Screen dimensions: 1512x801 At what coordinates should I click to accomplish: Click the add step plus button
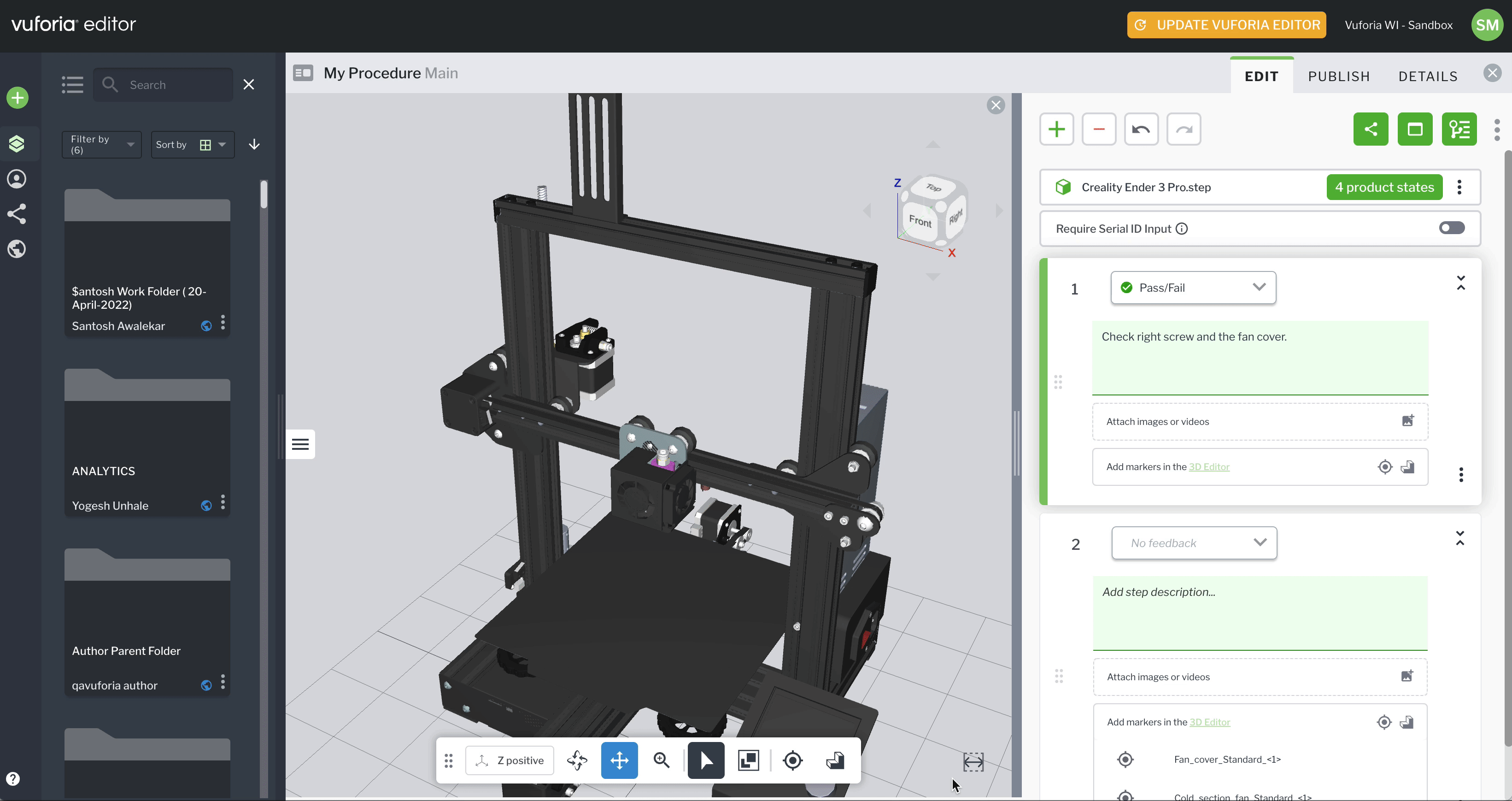(1056, 129)
